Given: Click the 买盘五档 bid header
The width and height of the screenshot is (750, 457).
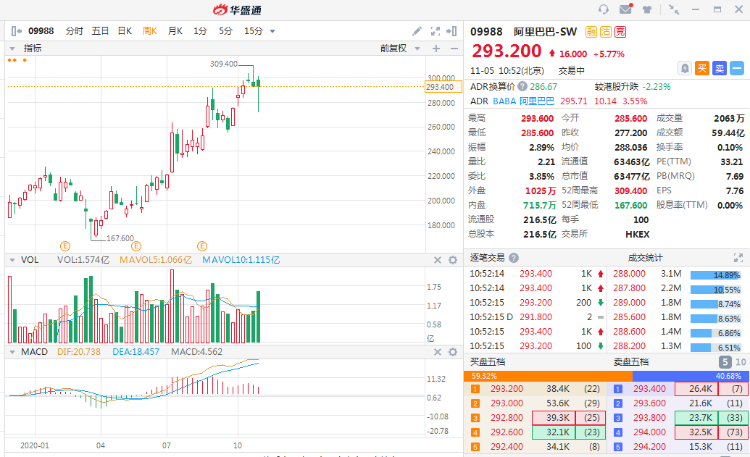Looking at the screenshot, I should tap(487, 362).
